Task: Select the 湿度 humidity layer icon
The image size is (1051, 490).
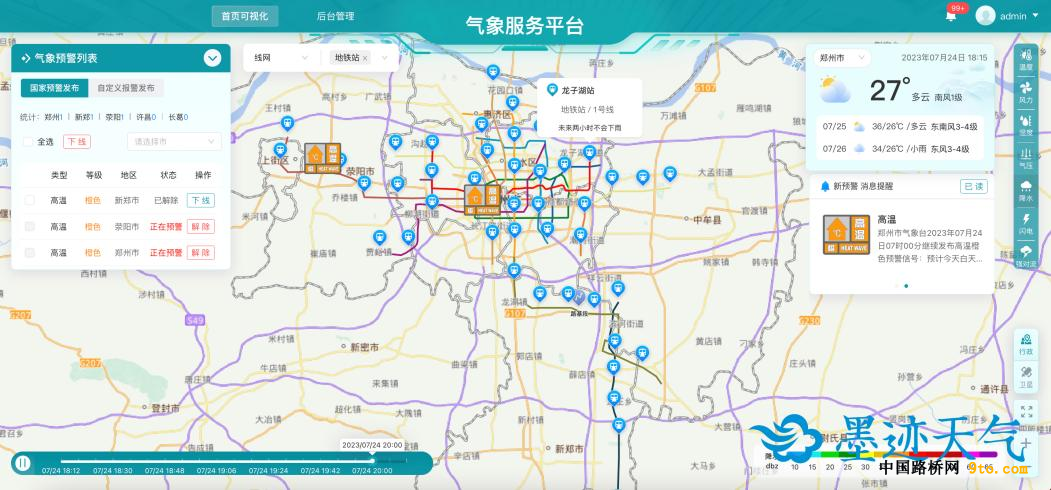Action: (1026, 124)
